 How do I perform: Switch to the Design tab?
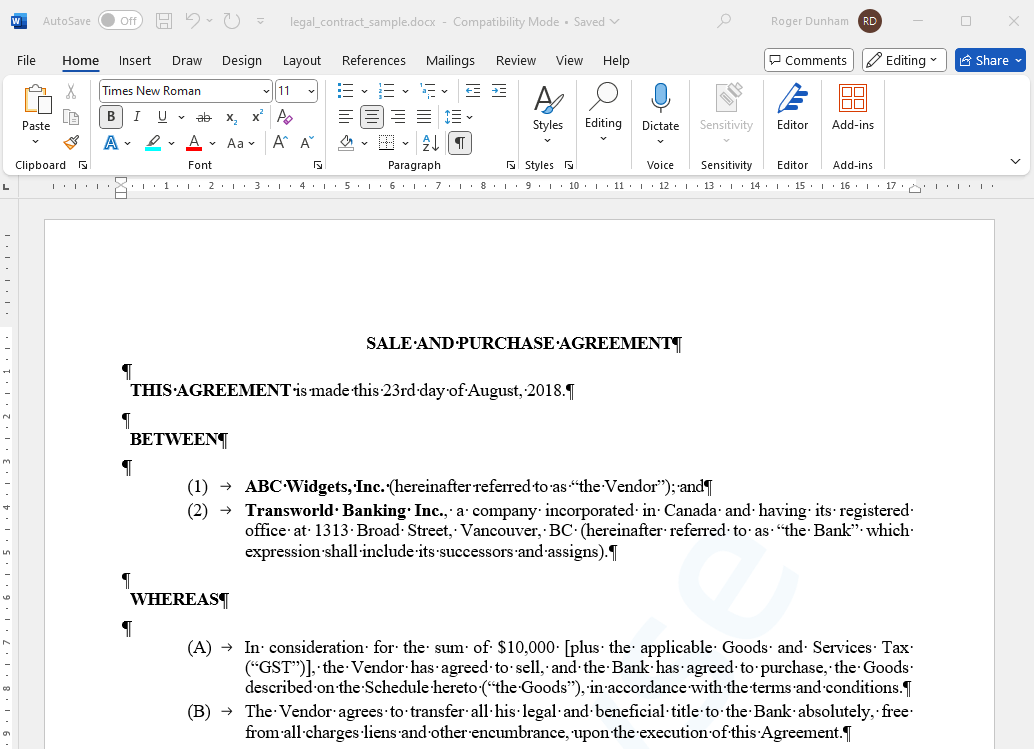click(x=241, y=60)
